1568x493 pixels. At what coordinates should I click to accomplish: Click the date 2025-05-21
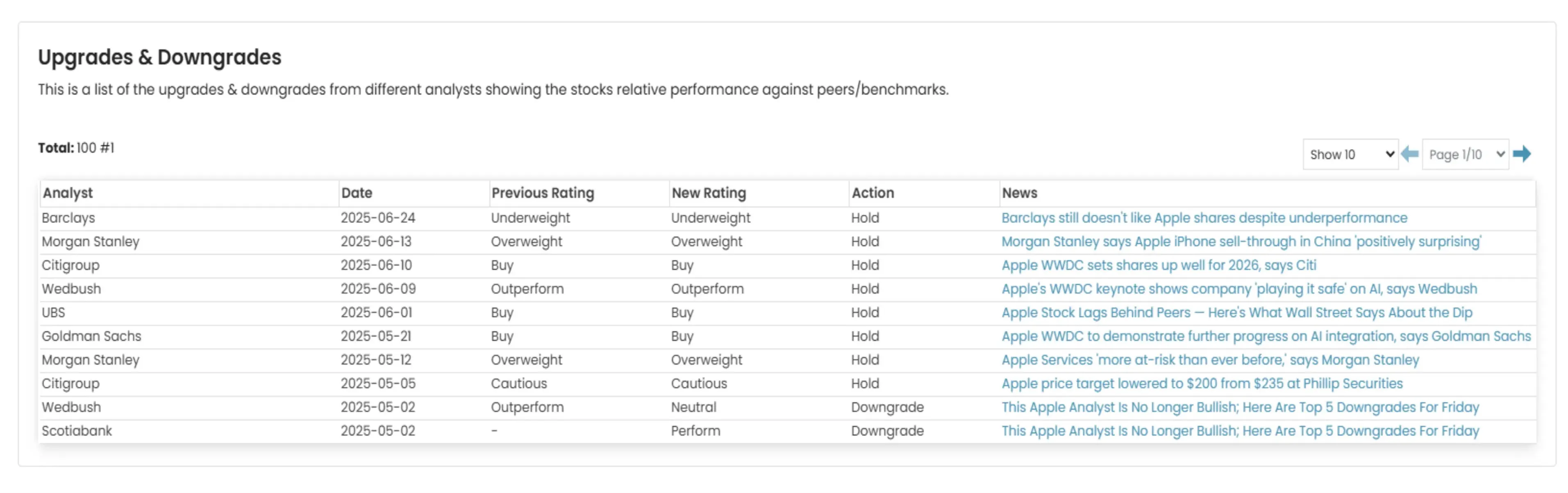point(375,336)
